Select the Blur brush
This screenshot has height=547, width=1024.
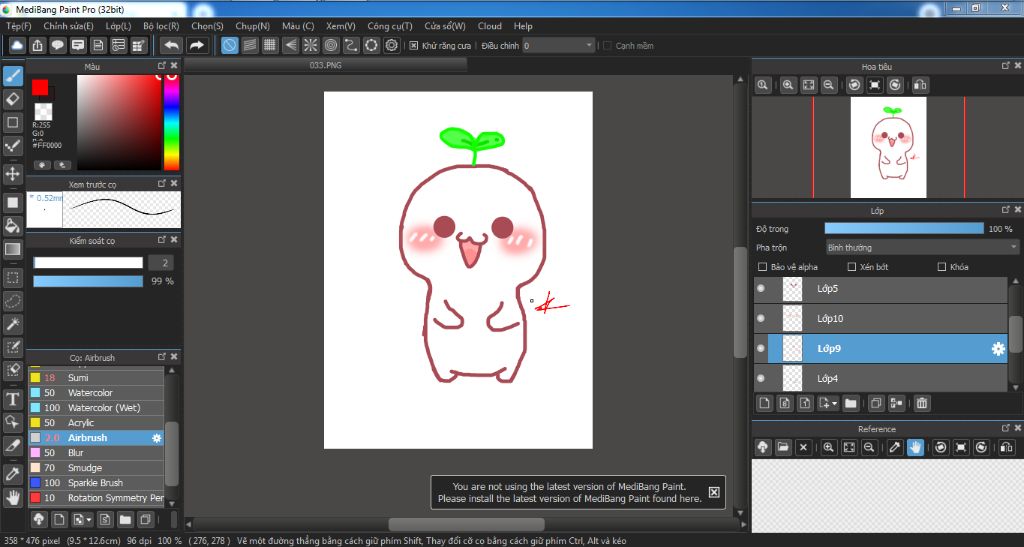[96, 453]
